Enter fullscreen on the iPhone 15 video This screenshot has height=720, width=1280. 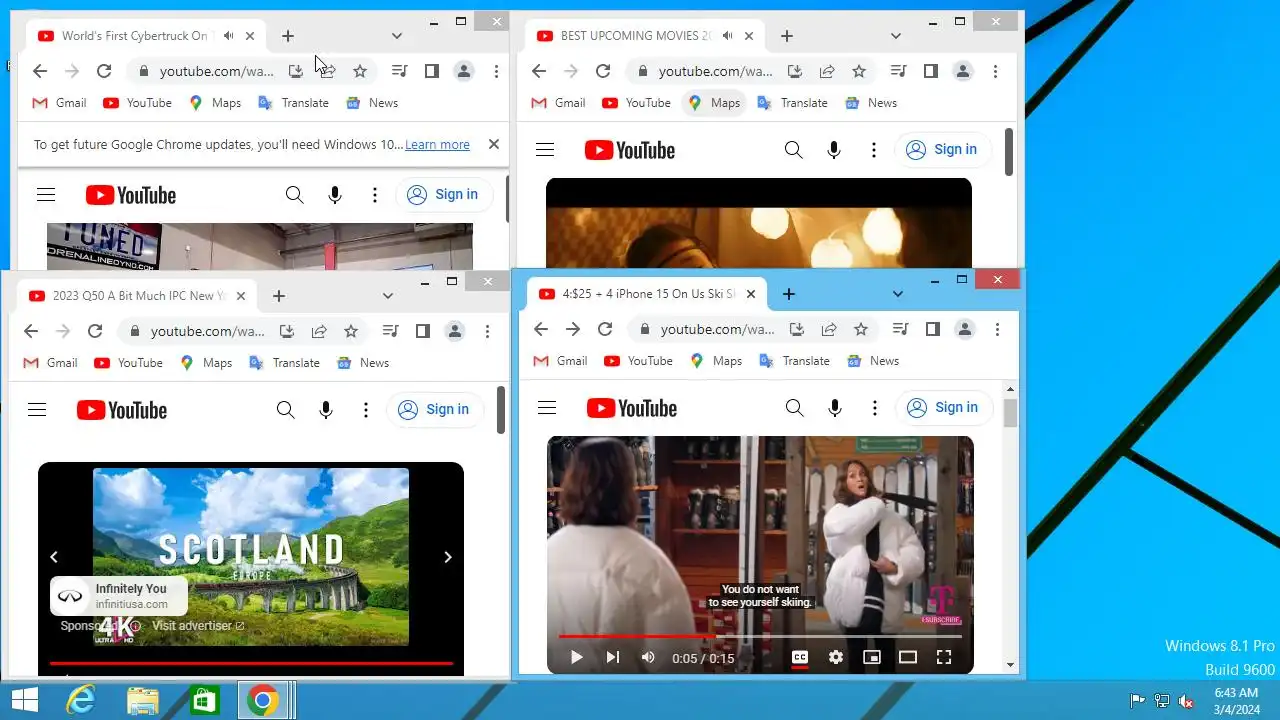943,657
